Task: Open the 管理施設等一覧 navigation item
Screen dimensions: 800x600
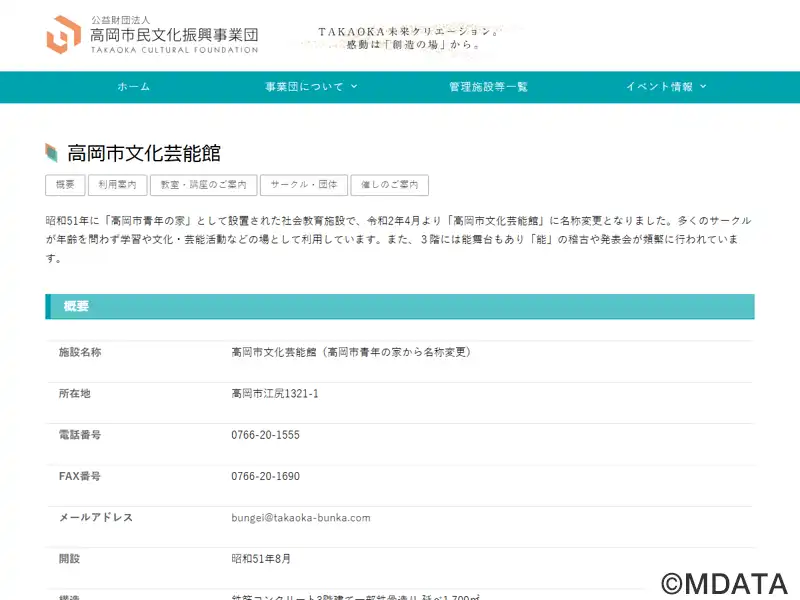Action: click(x=488, y=87)
